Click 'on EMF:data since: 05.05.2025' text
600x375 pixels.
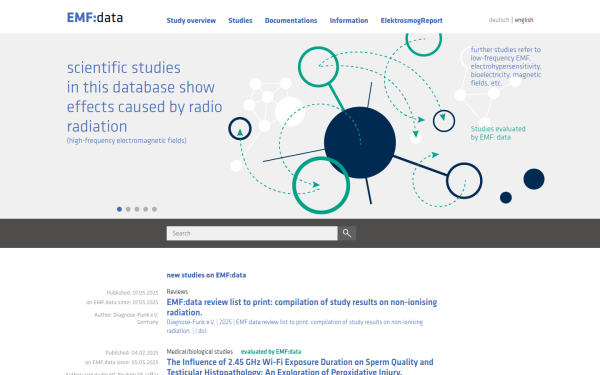click(121, 362)
